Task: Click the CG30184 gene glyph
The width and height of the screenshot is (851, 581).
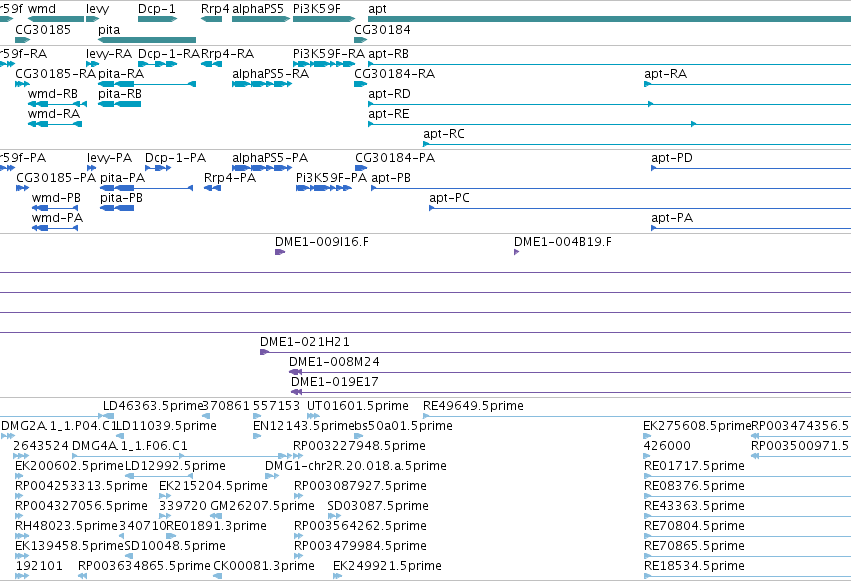Action: 361,40
